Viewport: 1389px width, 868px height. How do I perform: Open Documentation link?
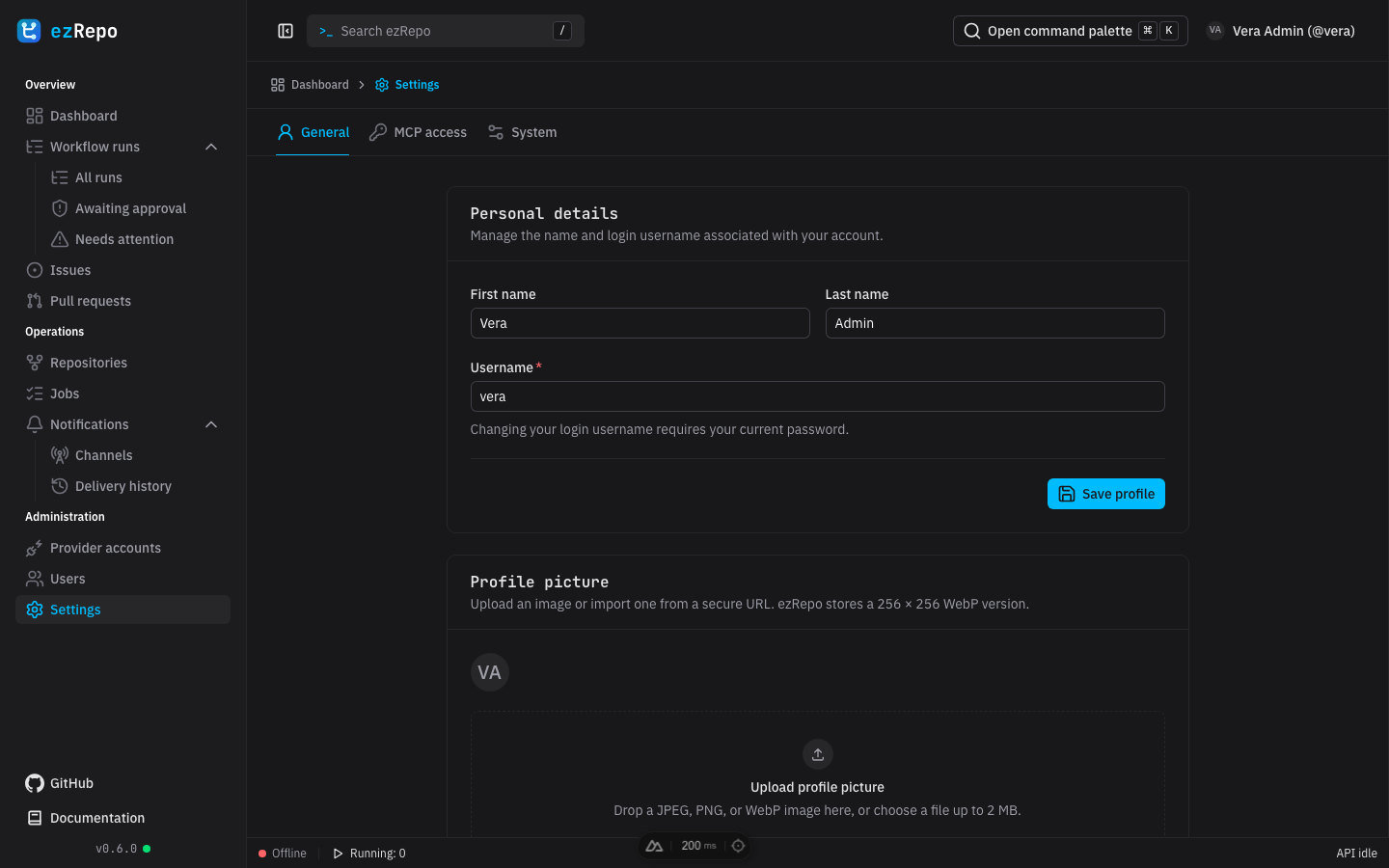coord(85,818)
